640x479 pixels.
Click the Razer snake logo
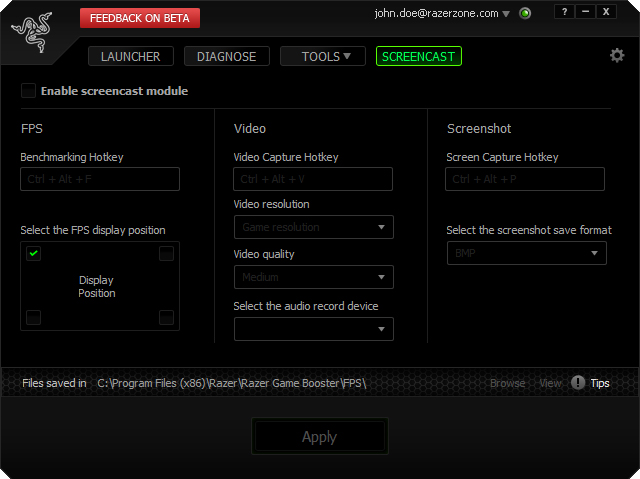click(32, 33)
